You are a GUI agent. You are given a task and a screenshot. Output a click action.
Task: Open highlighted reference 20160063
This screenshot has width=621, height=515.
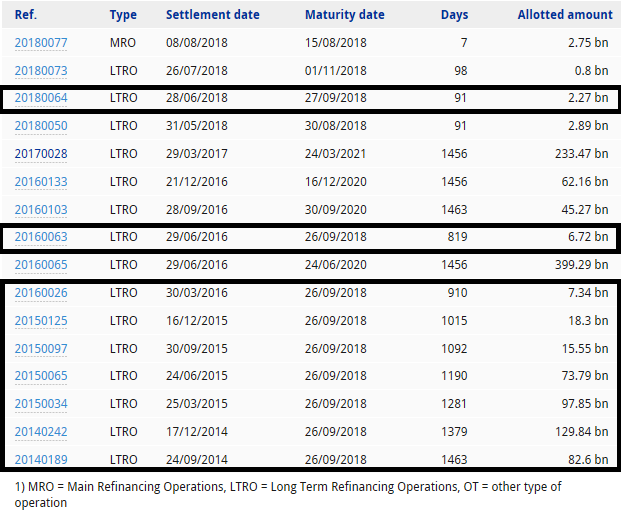[x=41, y=237]
